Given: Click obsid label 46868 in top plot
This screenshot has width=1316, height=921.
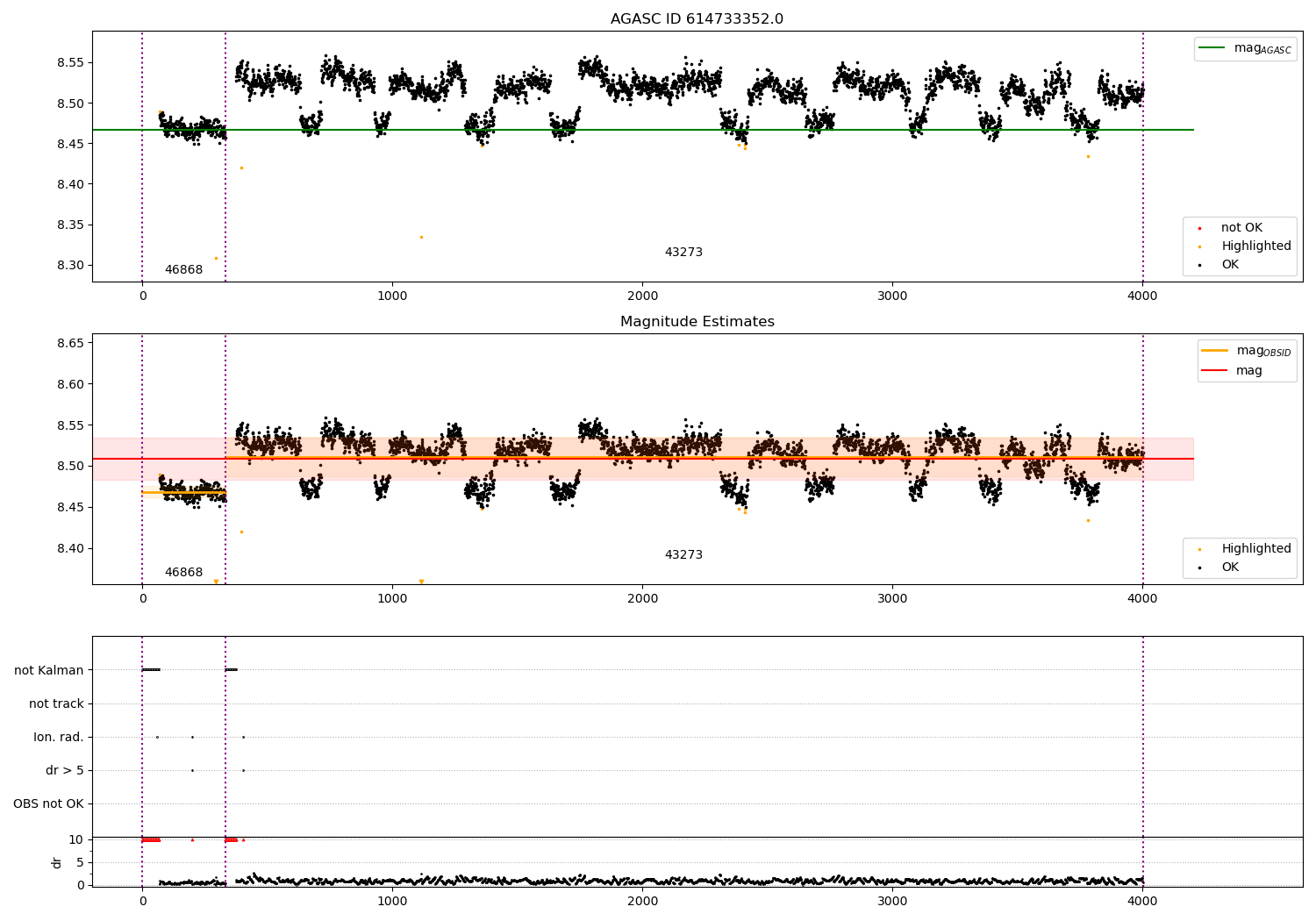Looking at the screenshot, I should point(183,270).
